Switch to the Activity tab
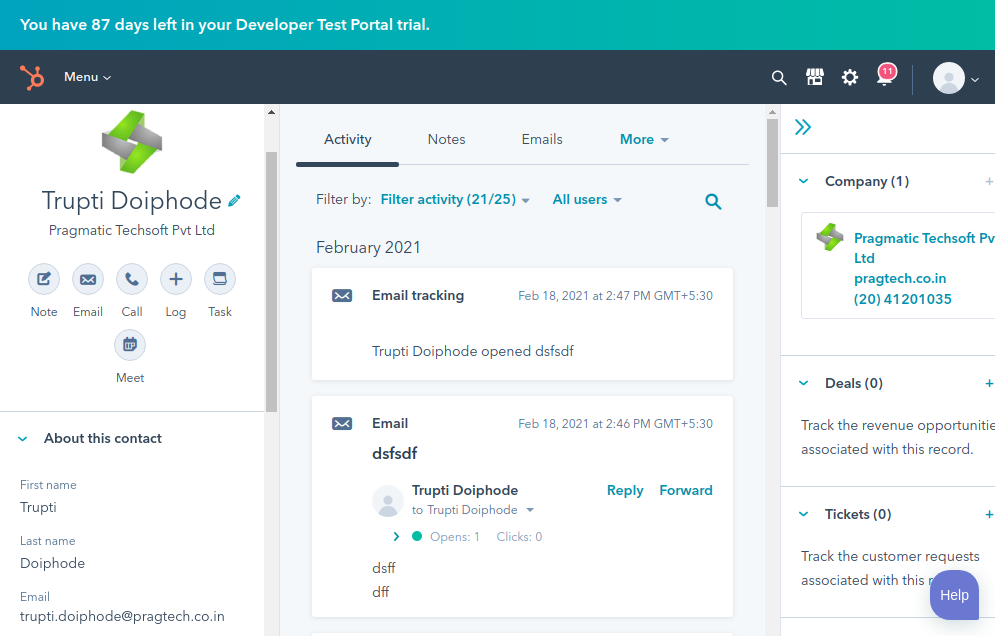The height and width of the screenshot is (636, 995). [x=348, y=140]
